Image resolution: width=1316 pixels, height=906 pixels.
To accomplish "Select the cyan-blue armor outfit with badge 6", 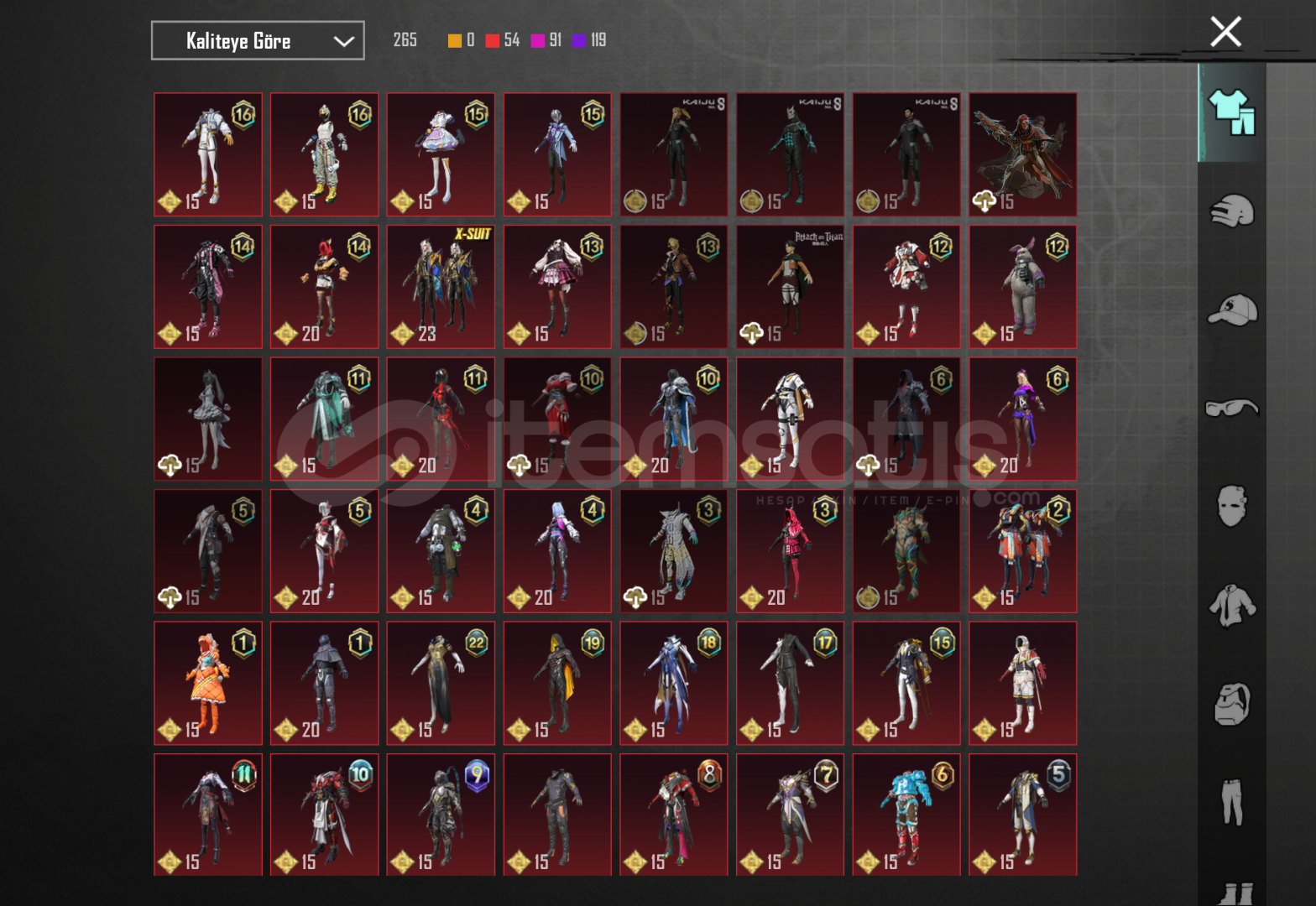I will coord(906,815).
